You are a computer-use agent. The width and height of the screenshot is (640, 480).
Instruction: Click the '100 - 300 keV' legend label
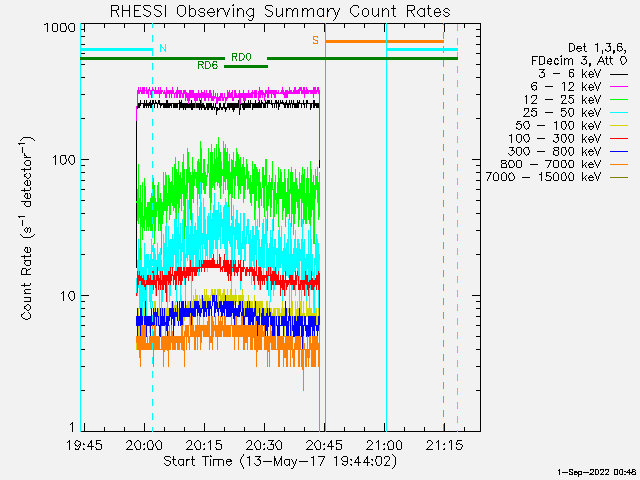click(x=555, y=138)
